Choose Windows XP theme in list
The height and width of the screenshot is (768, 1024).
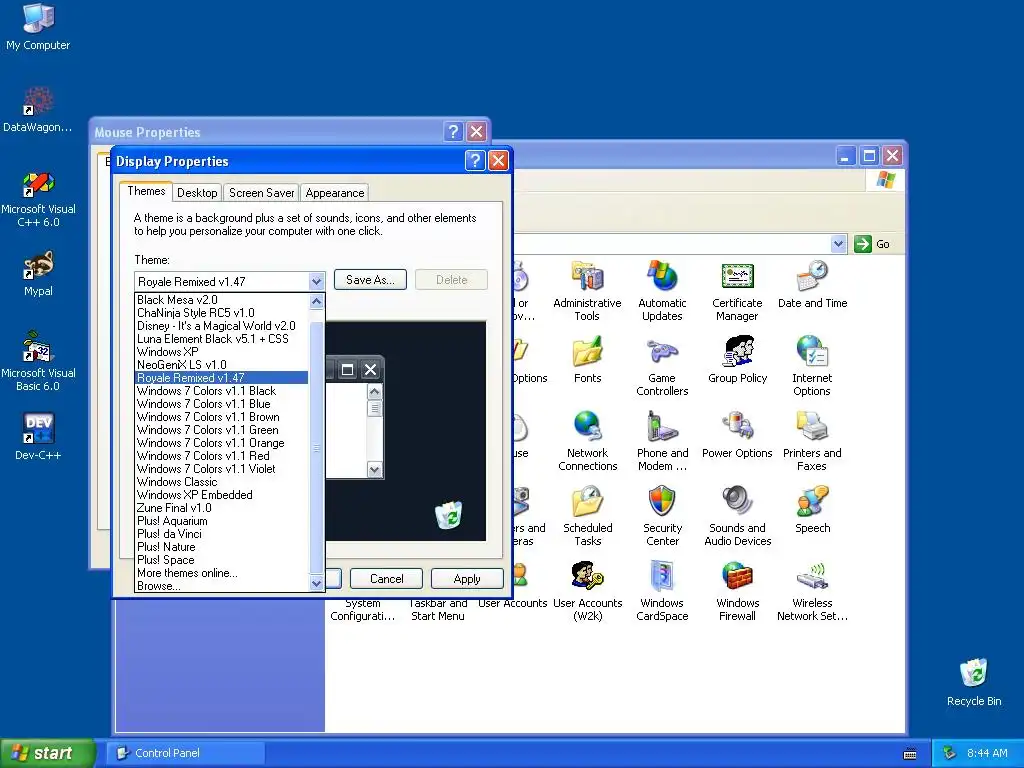(x=221, y=352)
